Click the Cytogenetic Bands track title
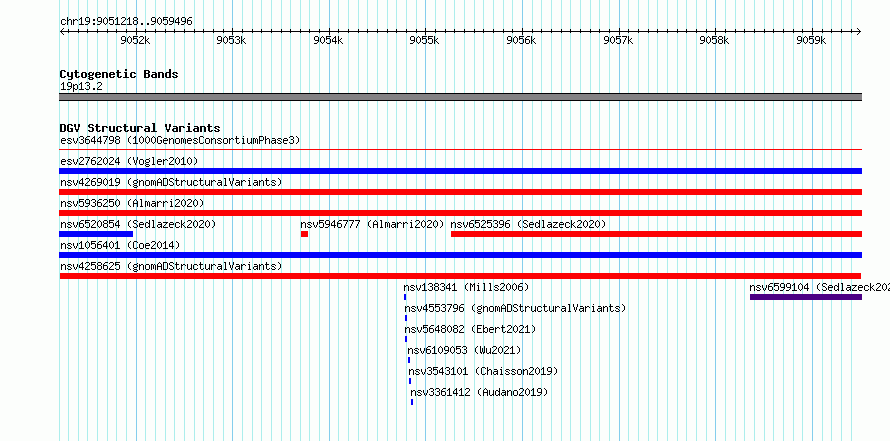The image size is (890, 441). [x=119, y=74]
